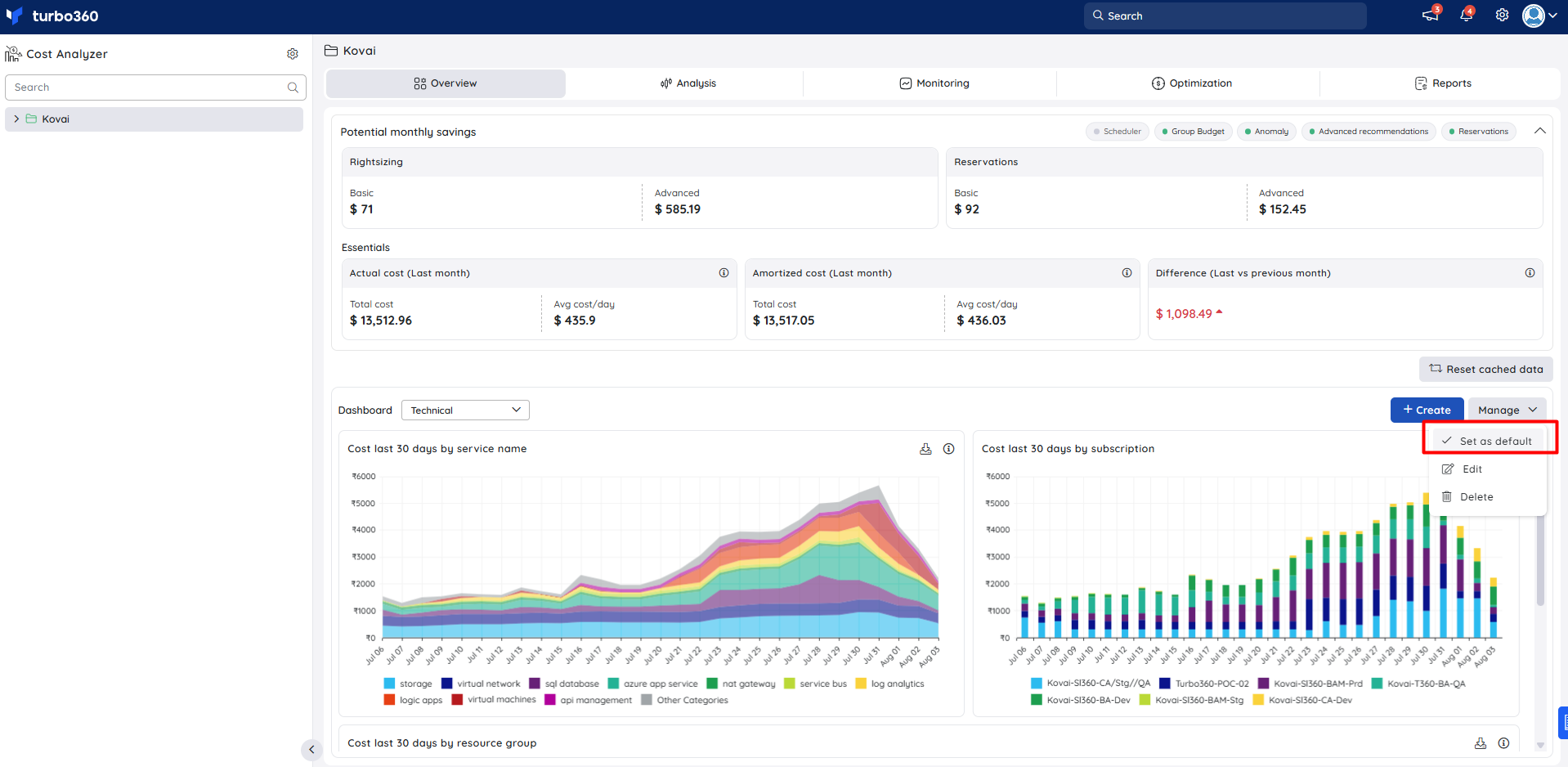Open the Manage dropdown button

[1507, 410]
